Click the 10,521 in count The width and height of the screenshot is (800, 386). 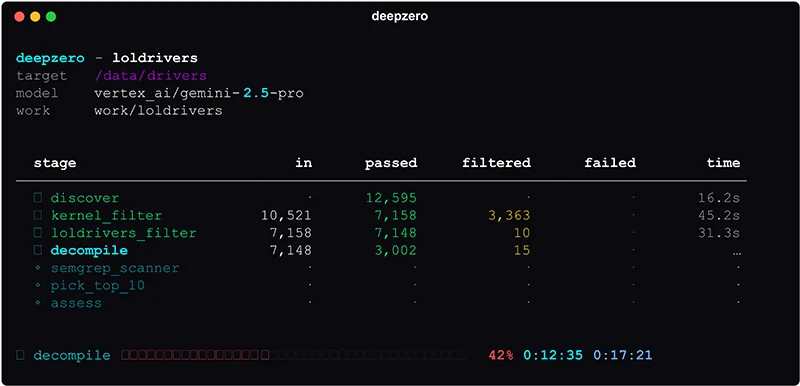click(x=286, y=216)
